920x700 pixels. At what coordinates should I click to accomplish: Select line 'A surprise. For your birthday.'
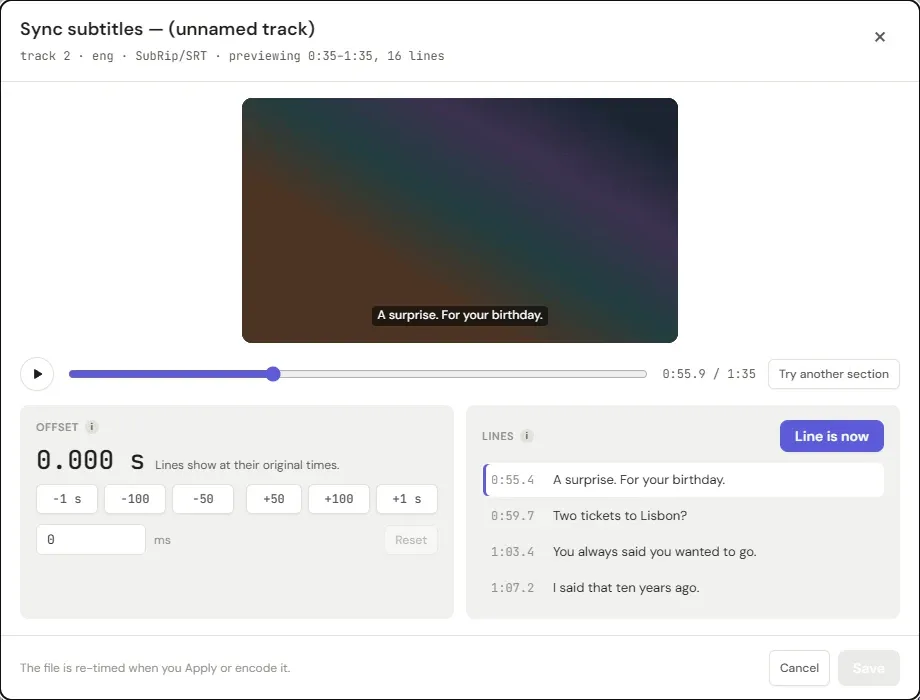684,479
